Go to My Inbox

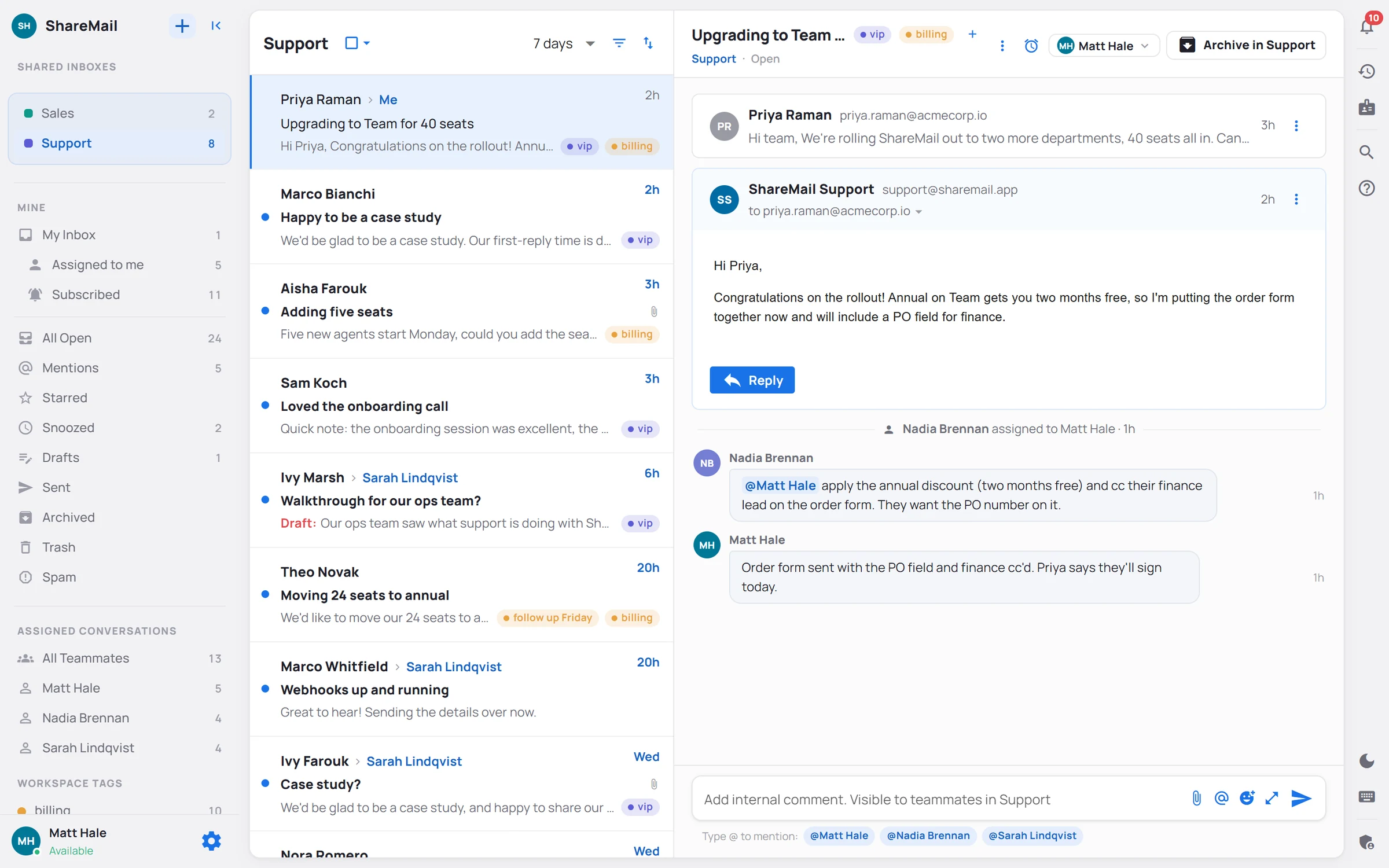[120, 234]
